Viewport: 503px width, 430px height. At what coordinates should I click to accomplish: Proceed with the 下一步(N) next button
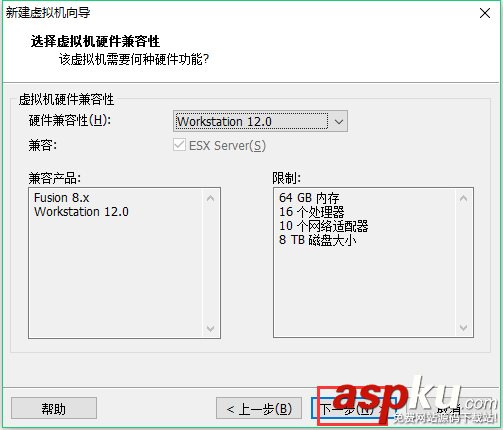tap(352, 408)
